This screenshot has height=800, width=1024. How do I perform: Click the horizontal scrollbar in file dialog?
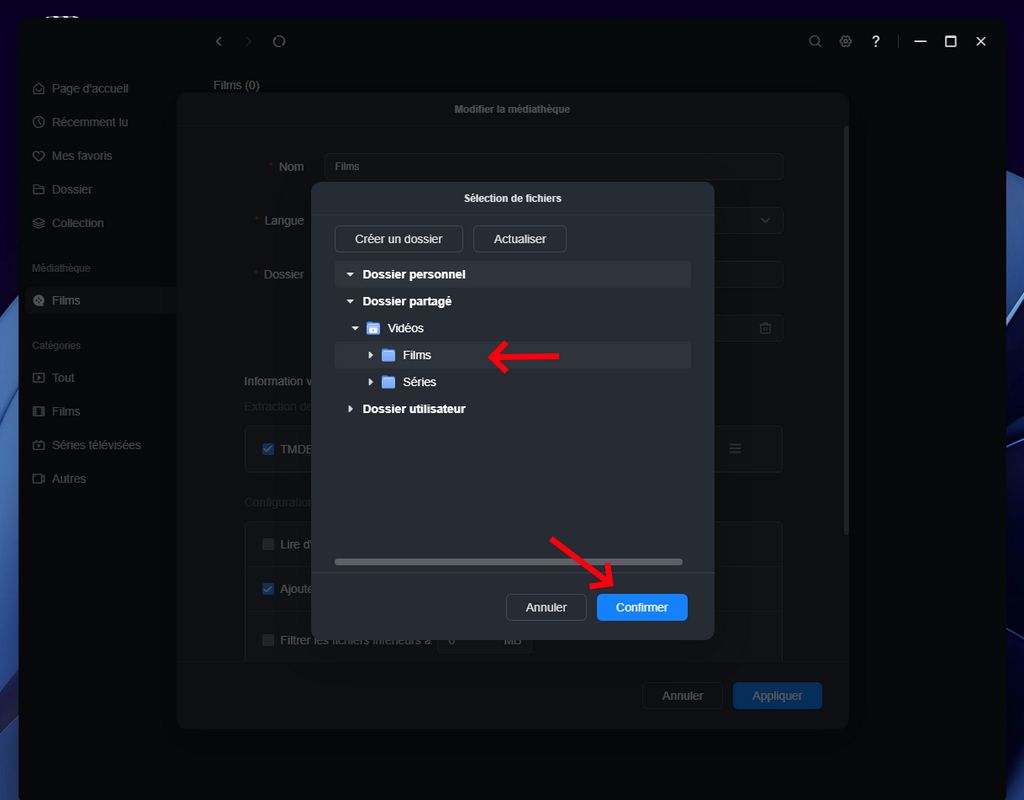click(508, 562)
